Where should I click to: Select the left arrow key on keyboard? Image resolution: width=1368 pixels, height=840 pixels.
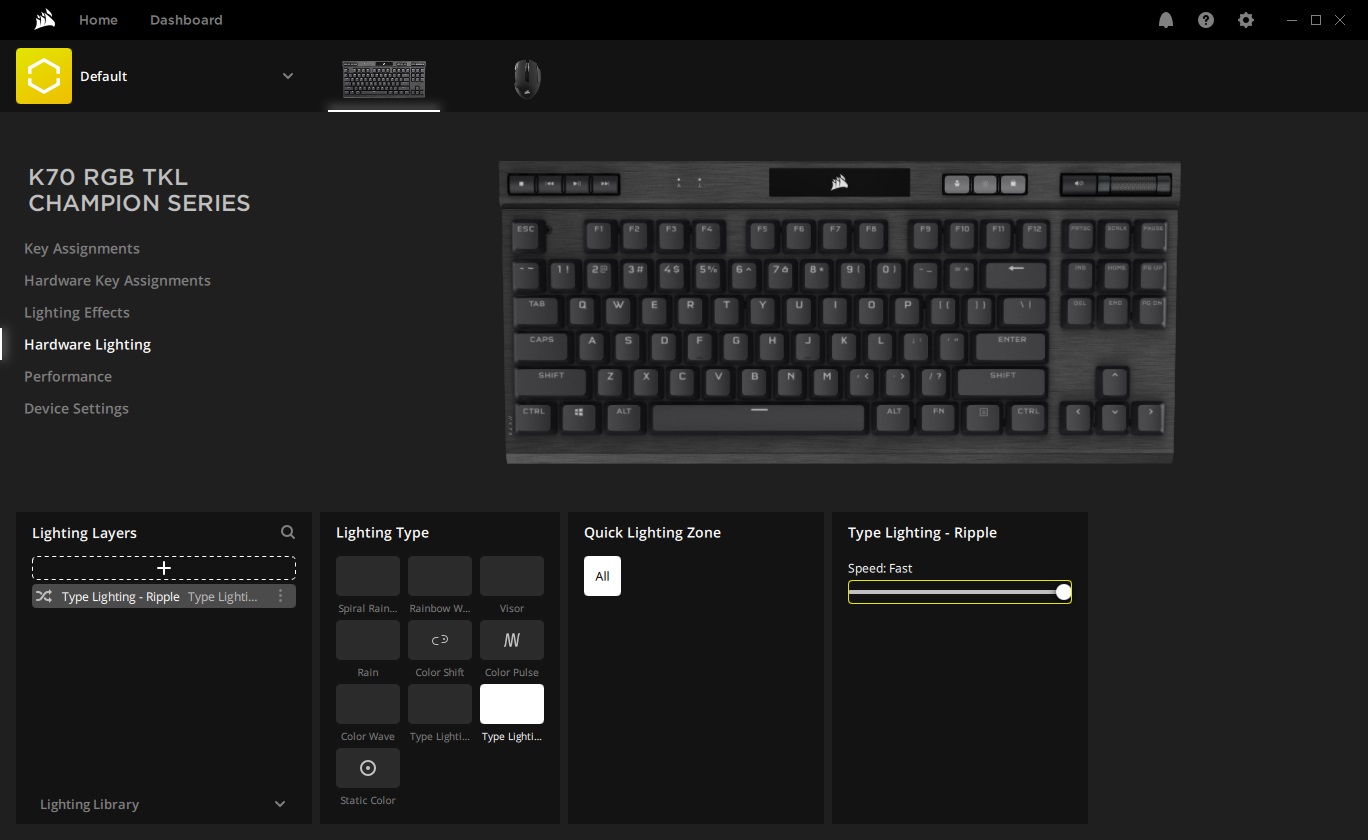pos(1077,417)
